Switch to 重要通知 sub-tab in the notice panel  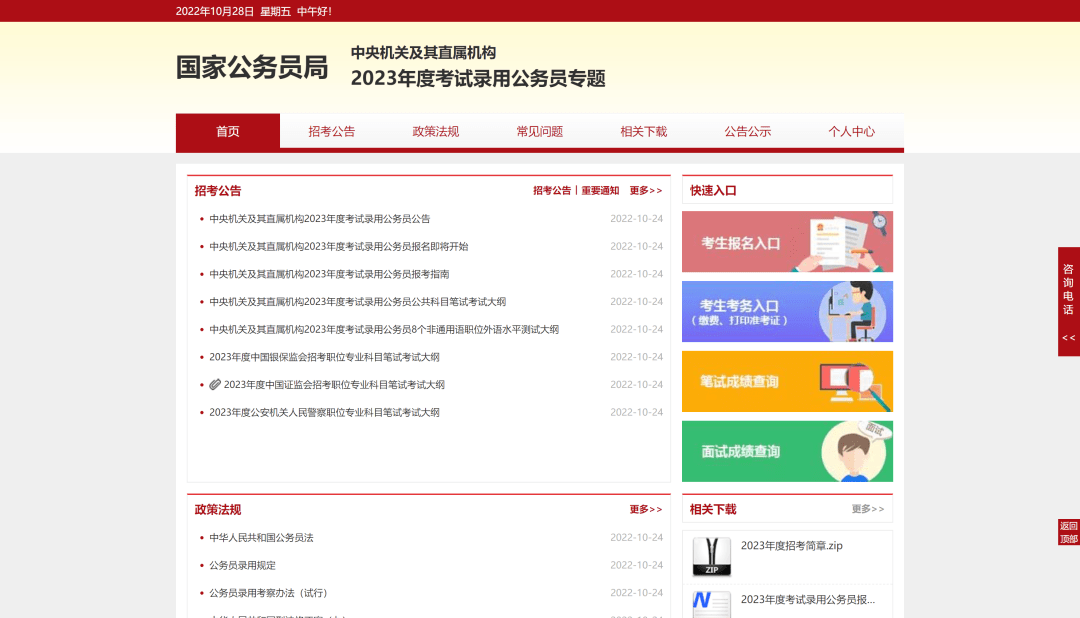pos(600,191)
